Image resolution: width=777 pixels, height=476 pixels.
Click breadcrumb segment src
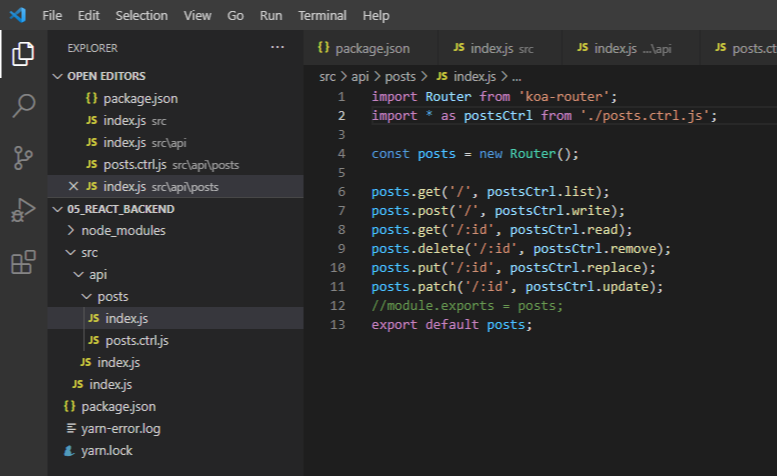[x=327, y=76]
